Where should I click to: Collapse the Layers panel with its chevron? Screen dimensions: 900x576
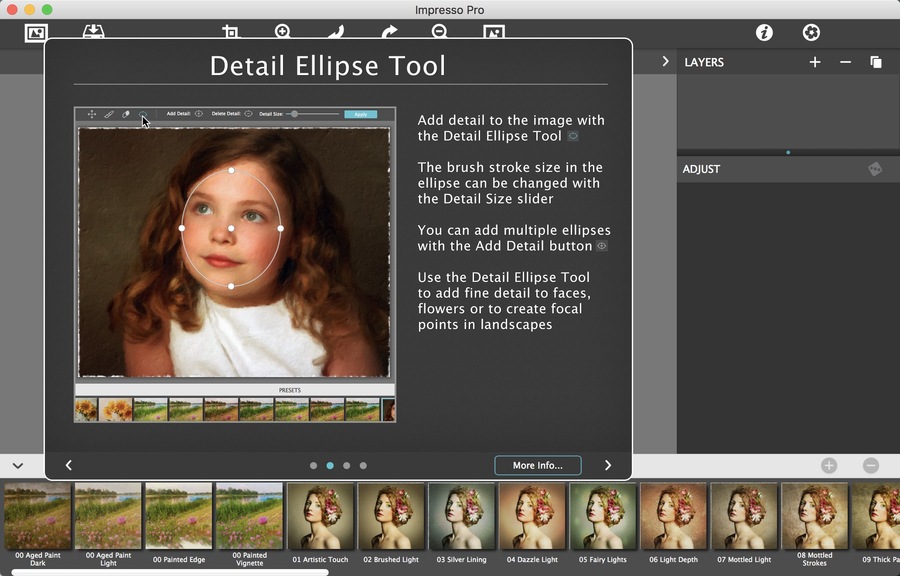pyautogui.click(x=665, y=61)
